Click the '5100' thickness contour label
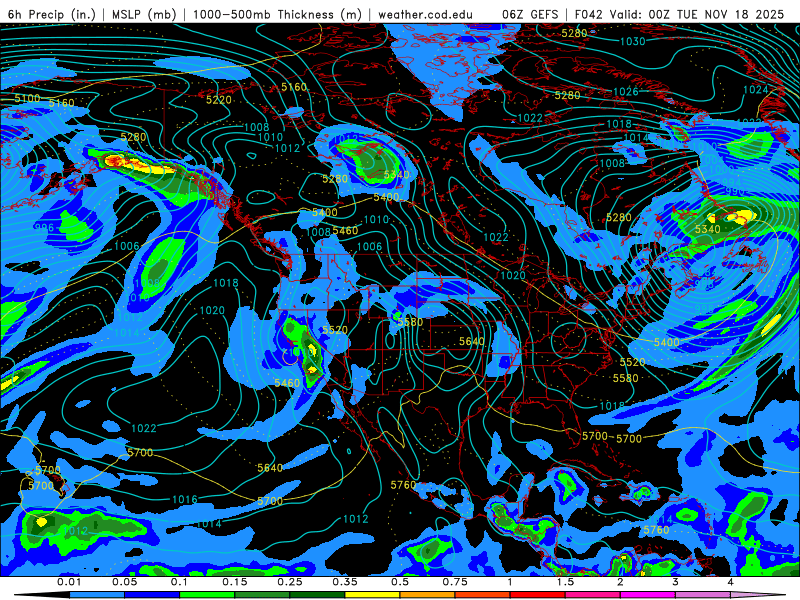 28,98
